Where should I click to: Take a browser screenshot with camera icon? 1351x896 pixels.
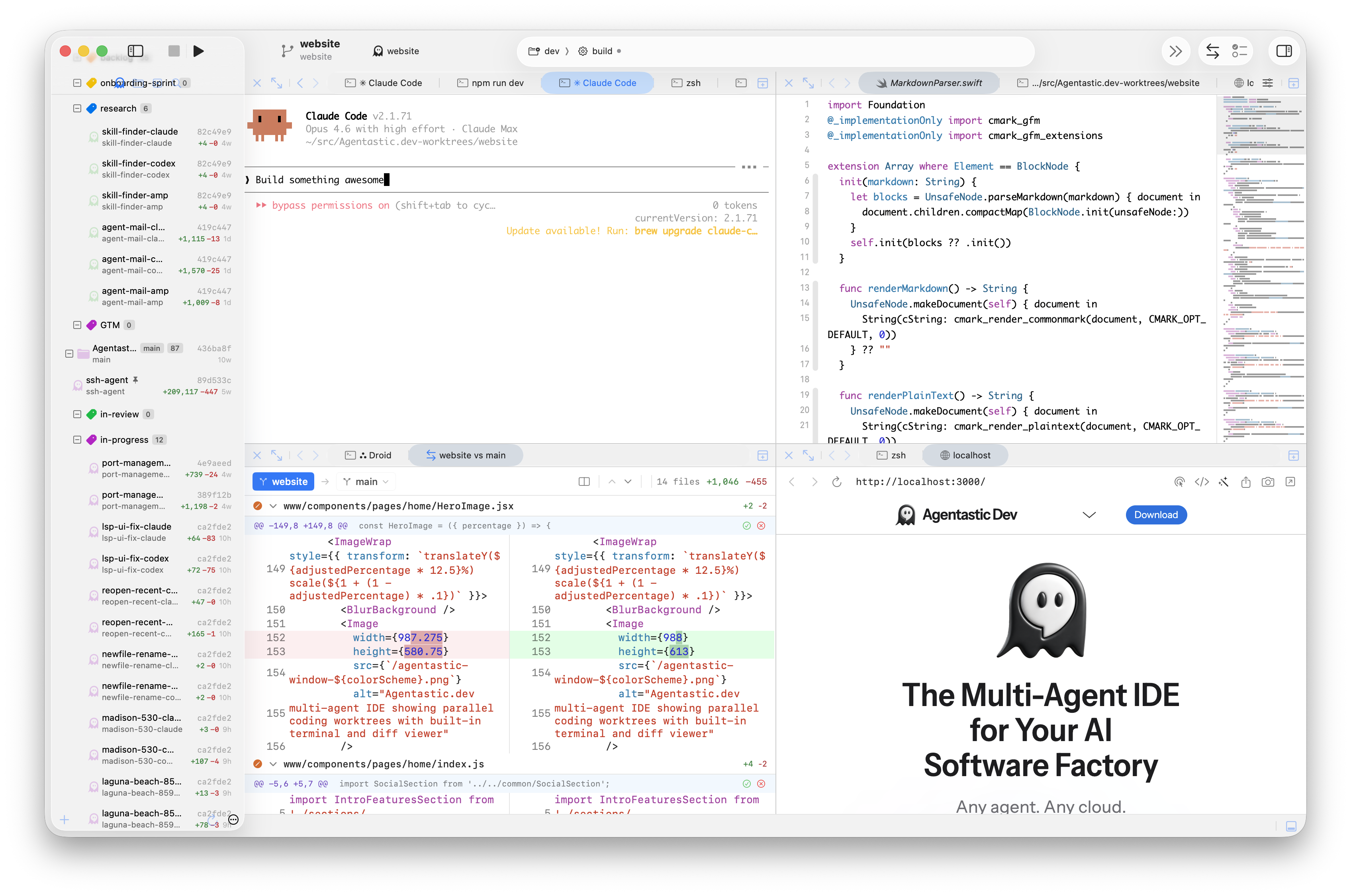[x=1268, y=482]
